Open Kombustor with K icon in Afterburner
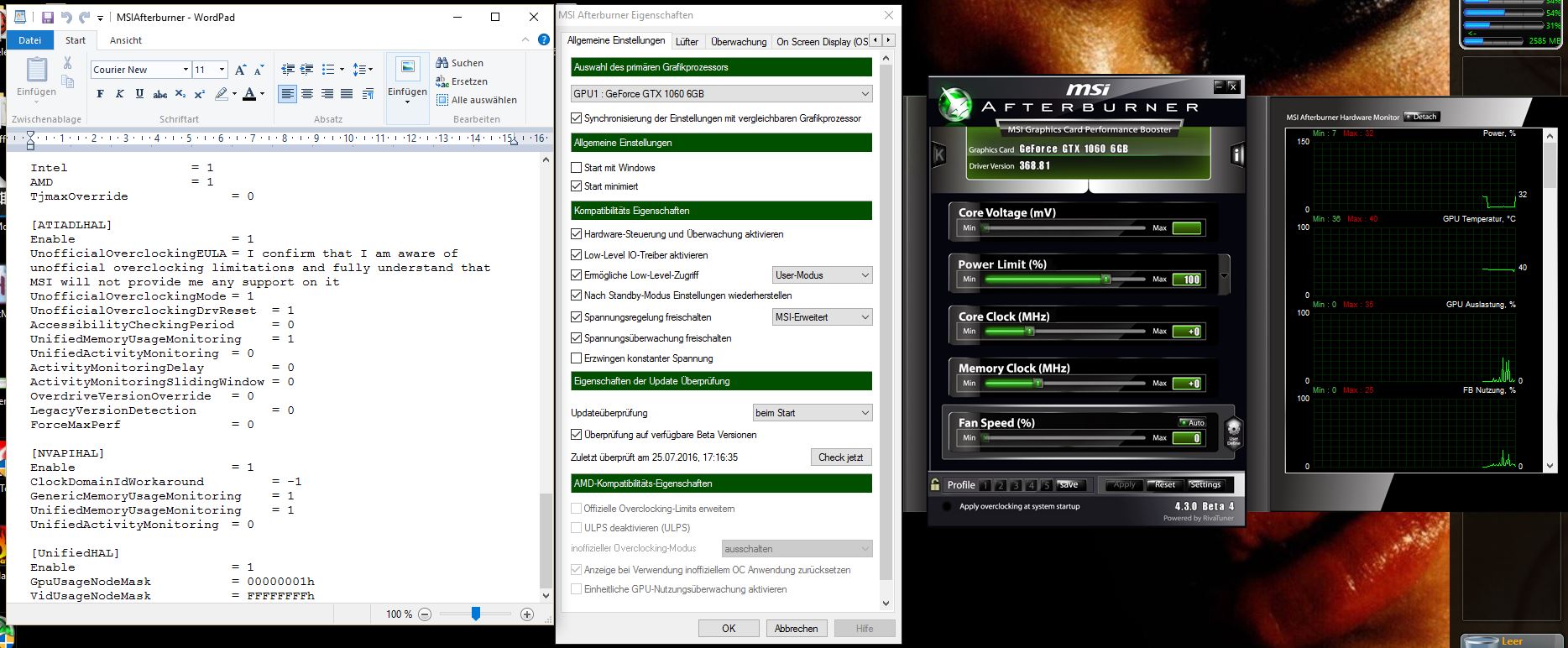Image resolution: width=1568 pixels, height=648 pixels. (x=938, y=154)
